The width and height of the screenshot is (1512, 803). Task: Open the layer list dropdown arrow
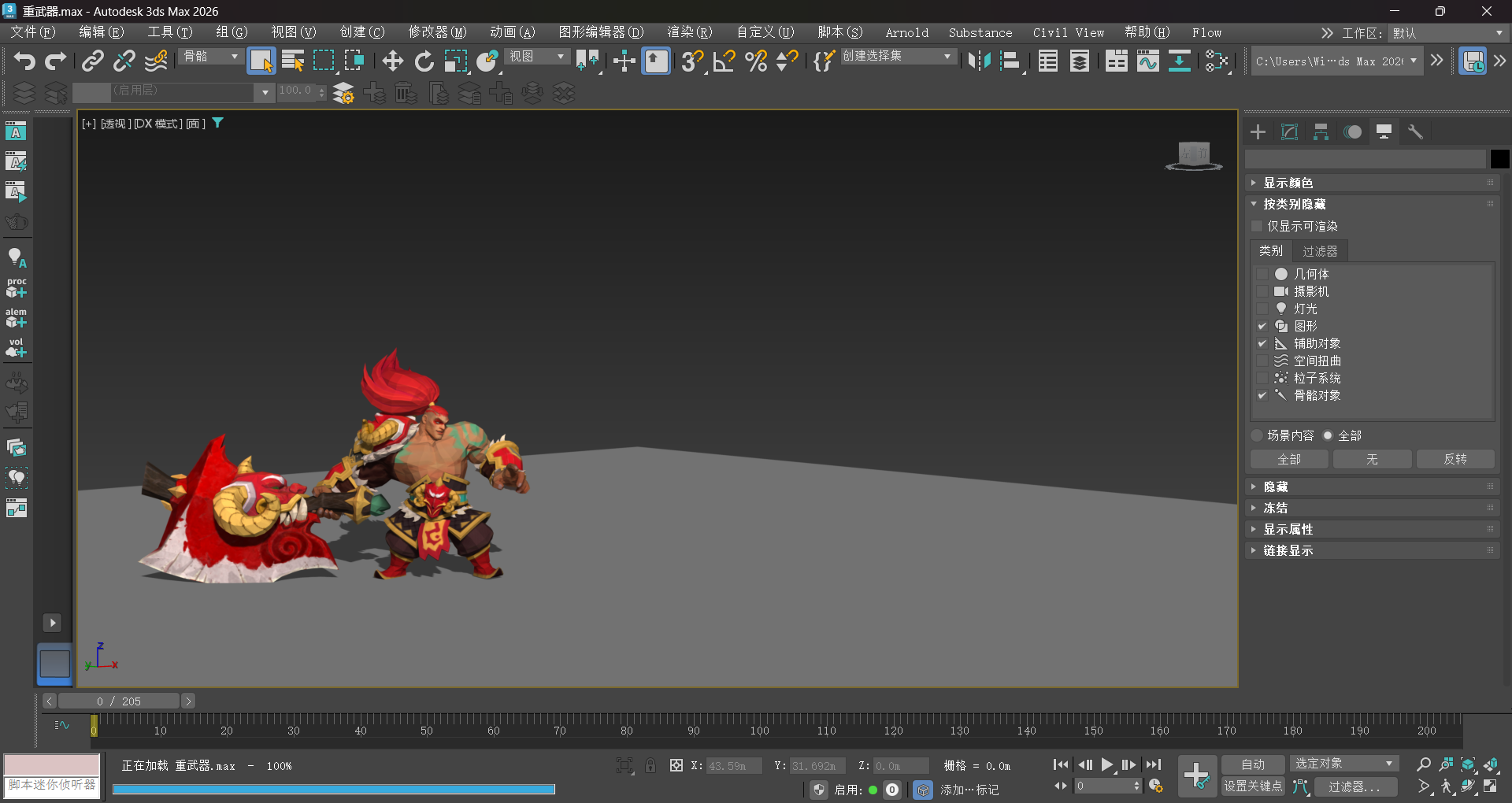pos(265,93)
